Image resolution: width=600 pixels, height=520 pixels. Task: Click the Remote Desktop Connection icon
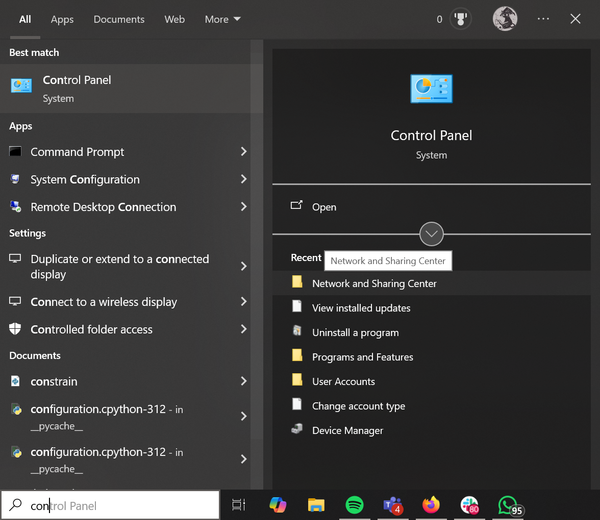pyautogui.click(x=15, y=207)
